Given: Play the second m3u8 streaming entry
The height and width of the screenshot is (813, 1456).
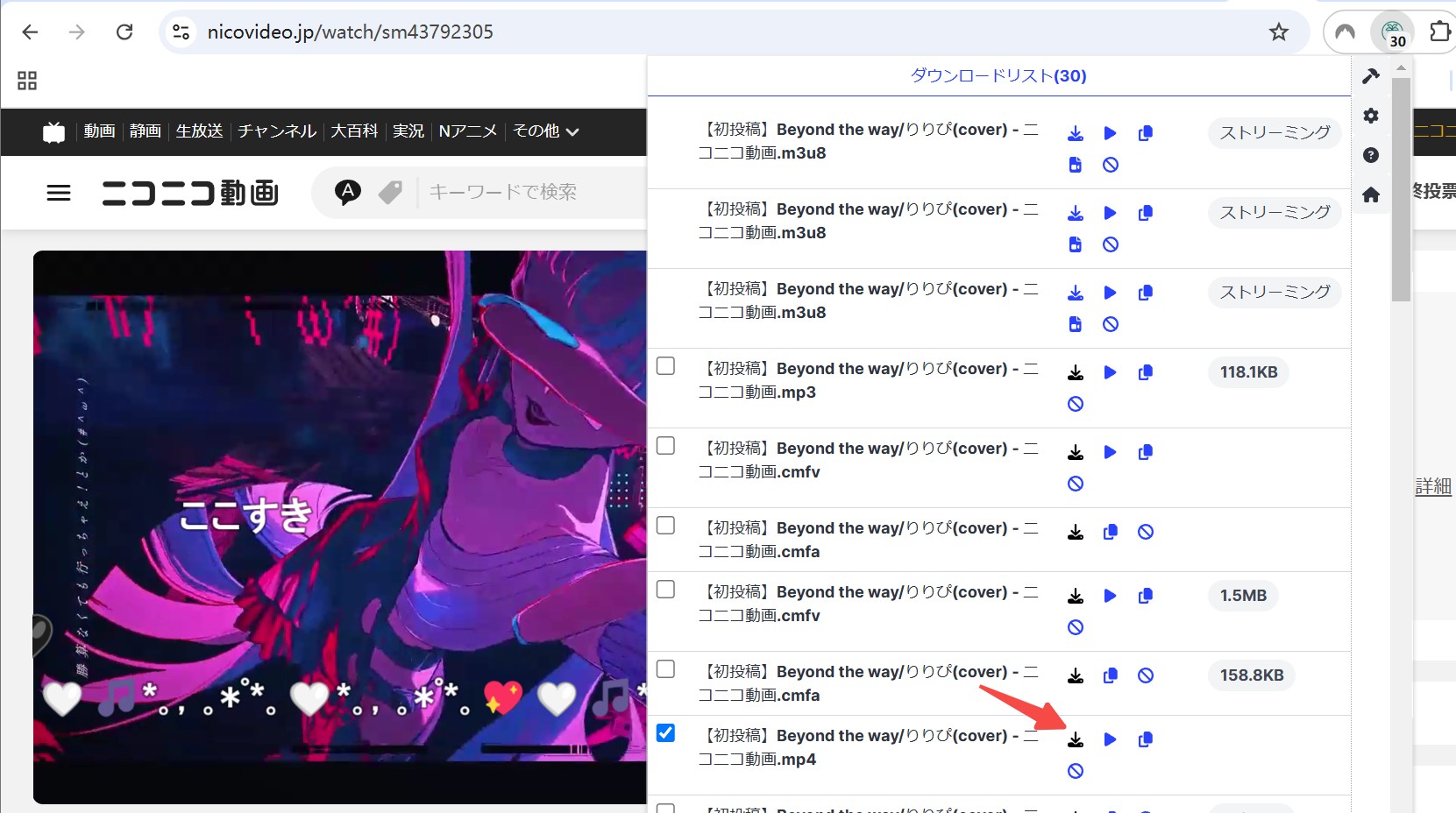Looking at the screenshot, I should tap(1110, 213).
